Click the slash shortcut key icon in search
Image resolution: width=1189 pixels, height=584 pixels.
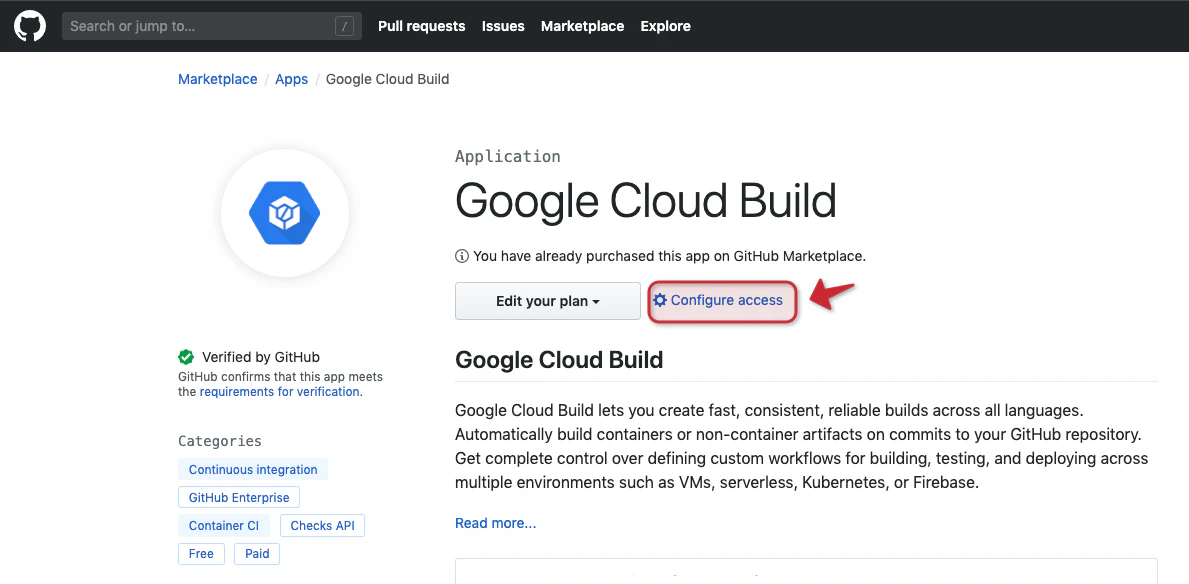pos(344,27)
